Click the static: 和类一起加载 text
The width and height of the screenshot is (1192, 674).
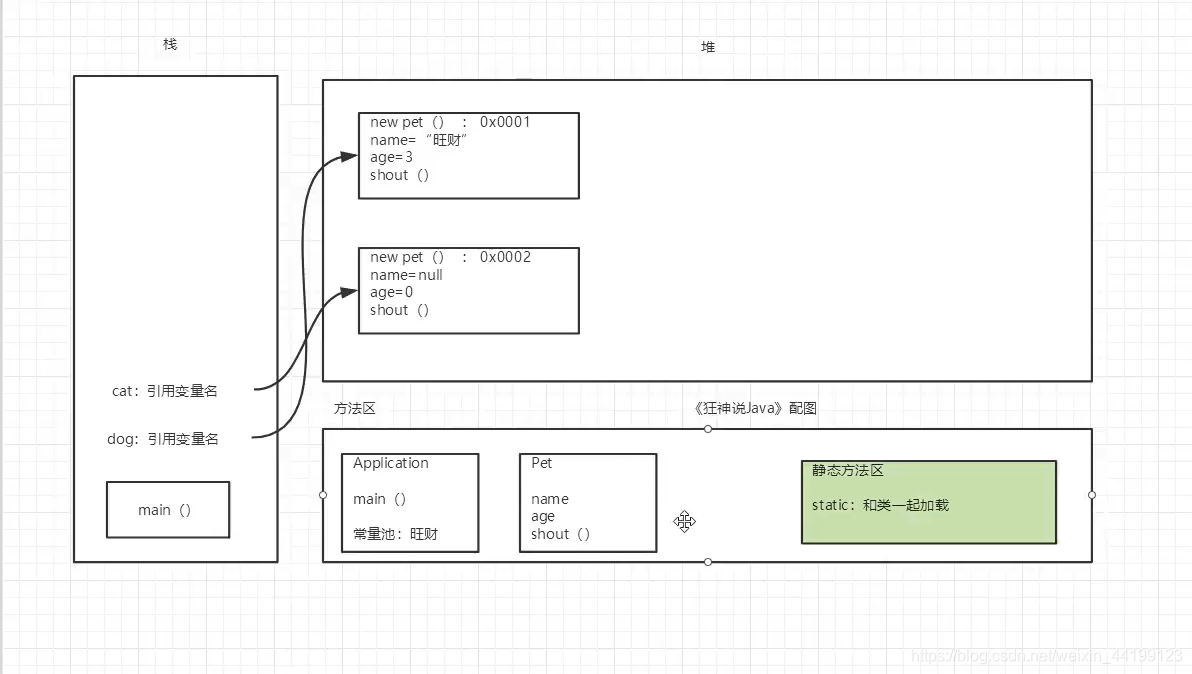tap(880, 505)
